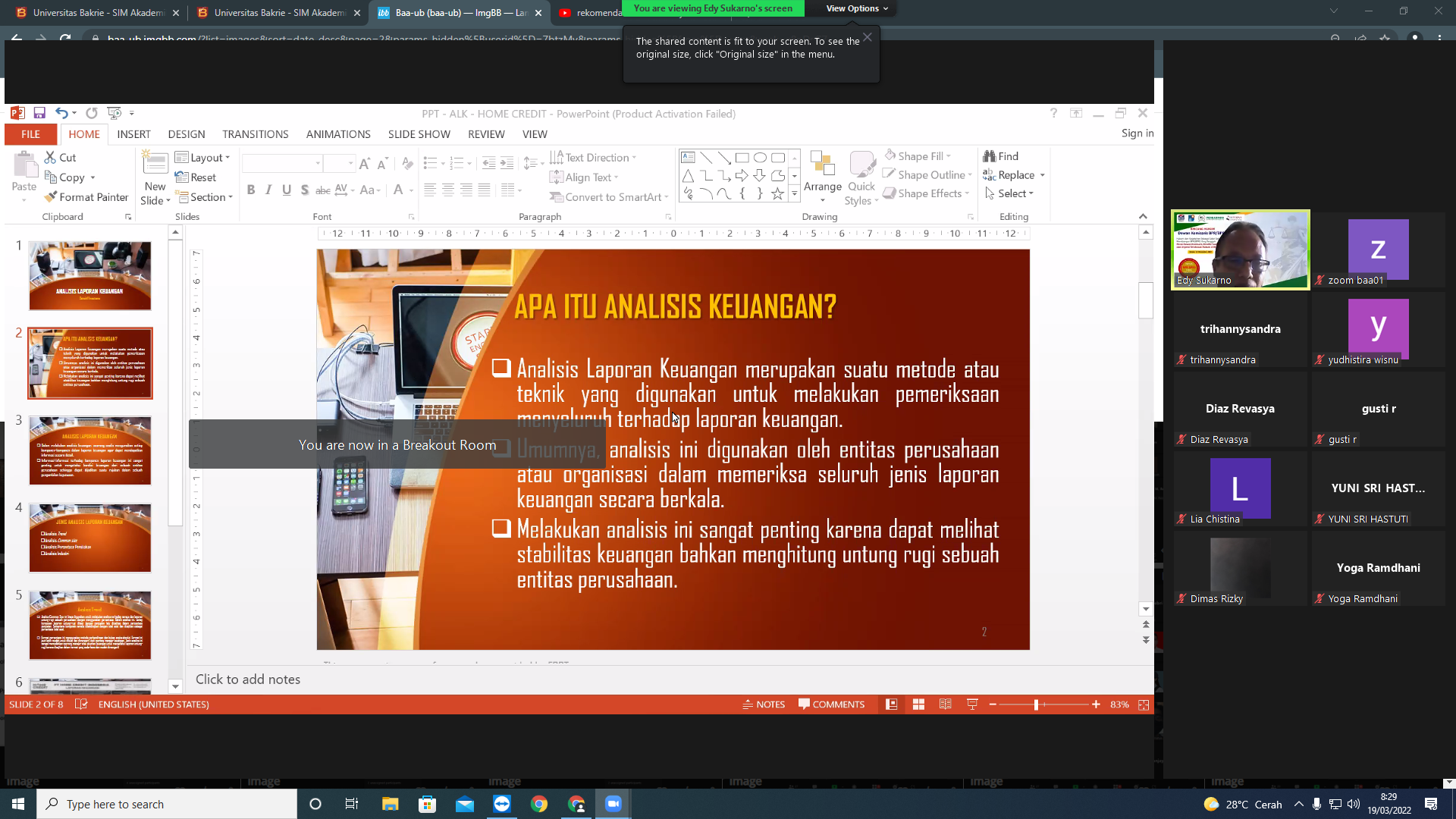This screenshot has width=1456, height=819.
Task: Switch to the TRANSITIONS ribbon tab
Action: click(256, 134)
